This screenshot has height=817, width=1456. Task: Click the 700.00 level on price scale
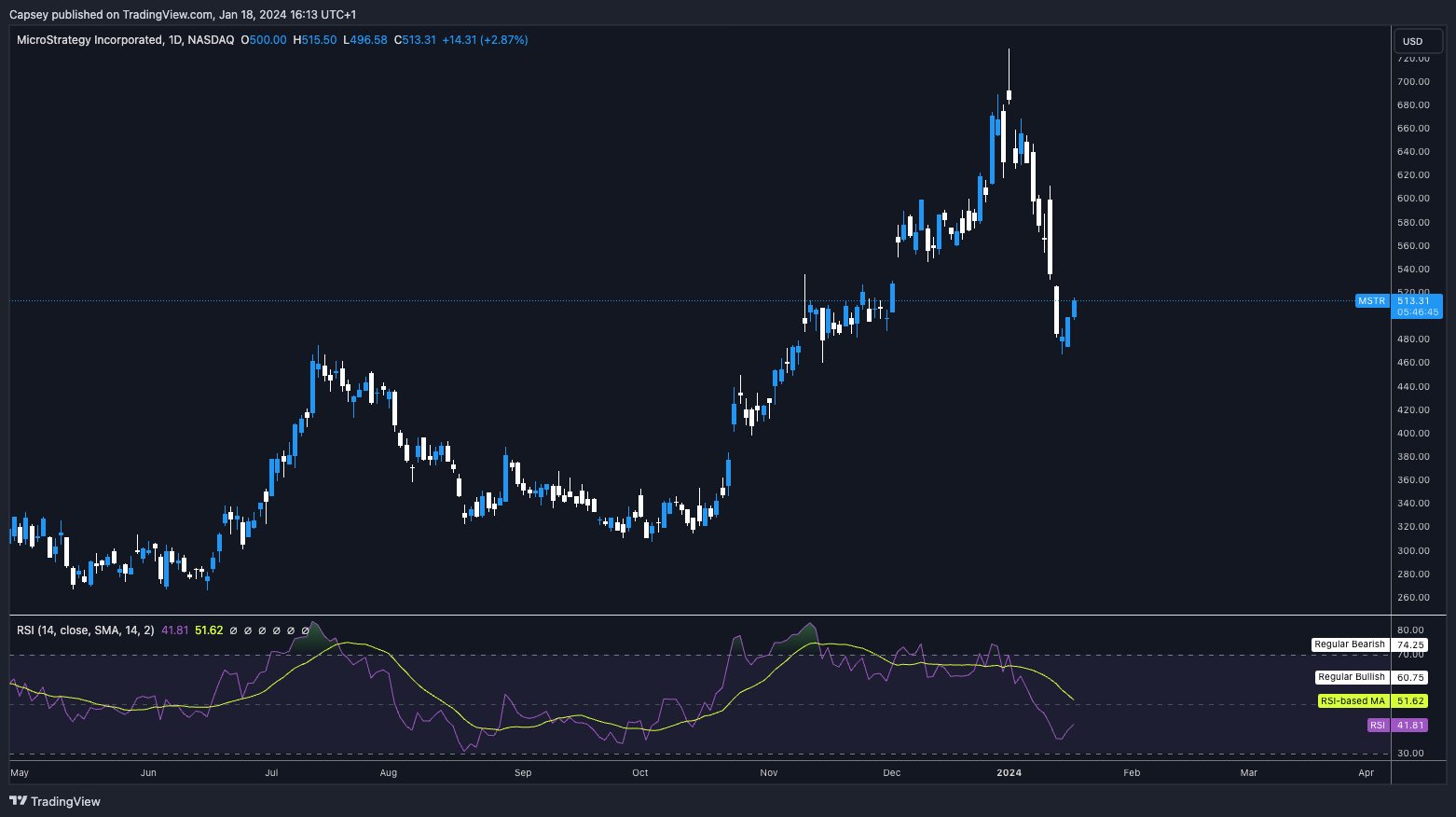click(x=1413, y=82)
